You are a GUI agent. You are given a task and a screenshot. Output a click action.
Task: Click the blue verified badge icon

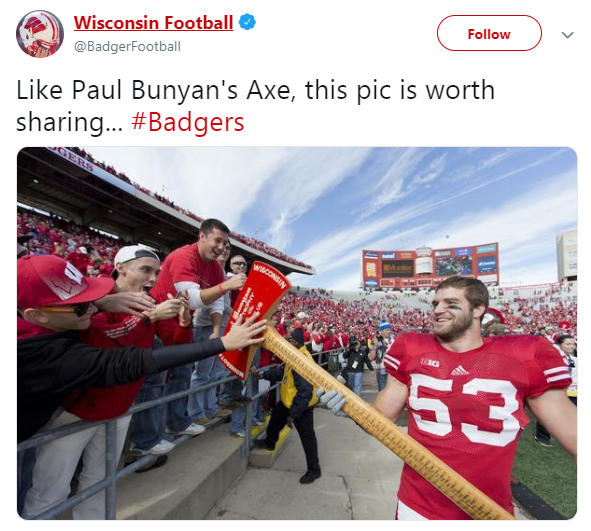[248, 22]
